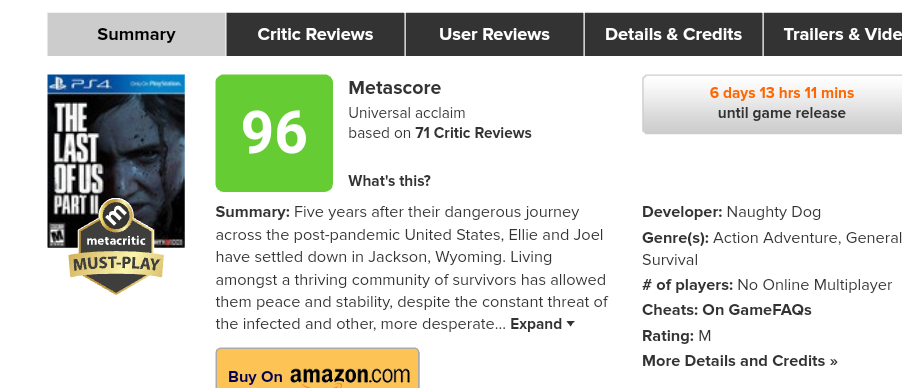Switch to the Summary tab

click(136, 35)
